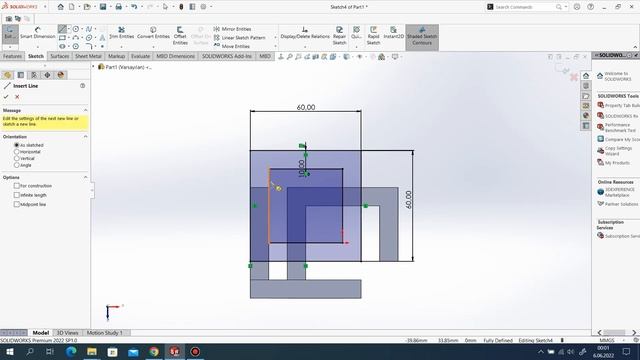Collapse the Options section

[85, 178]
